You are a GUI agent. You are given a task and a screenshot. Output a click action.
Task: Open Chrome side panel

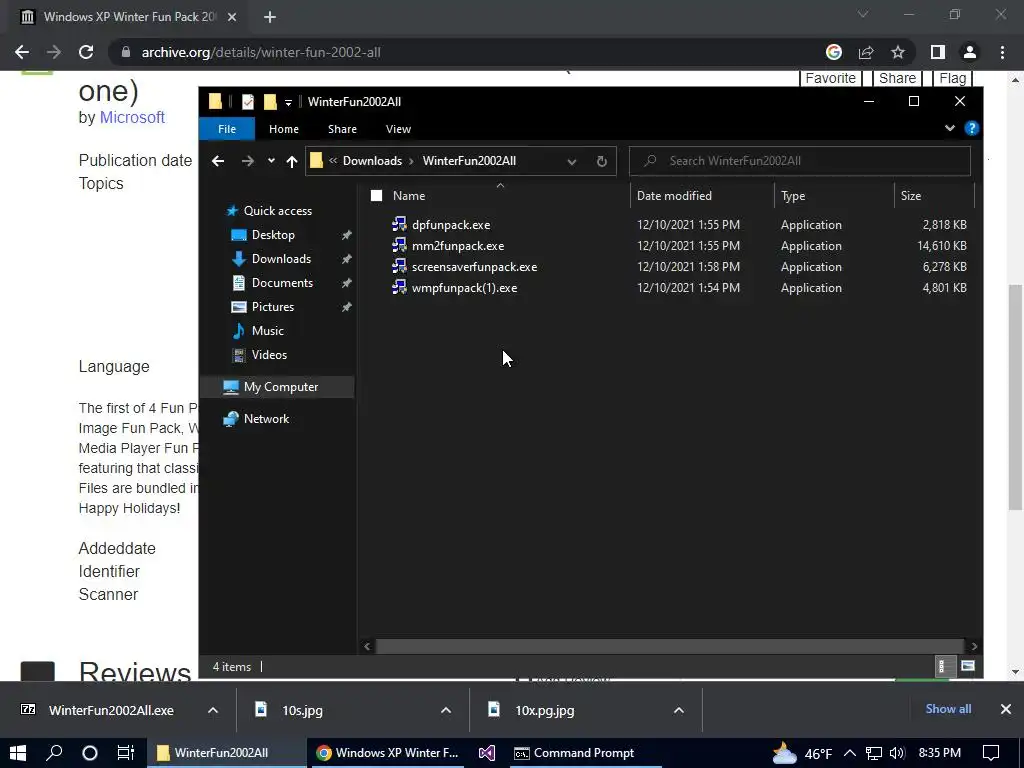pyautogui.click(x=938, y=52)
